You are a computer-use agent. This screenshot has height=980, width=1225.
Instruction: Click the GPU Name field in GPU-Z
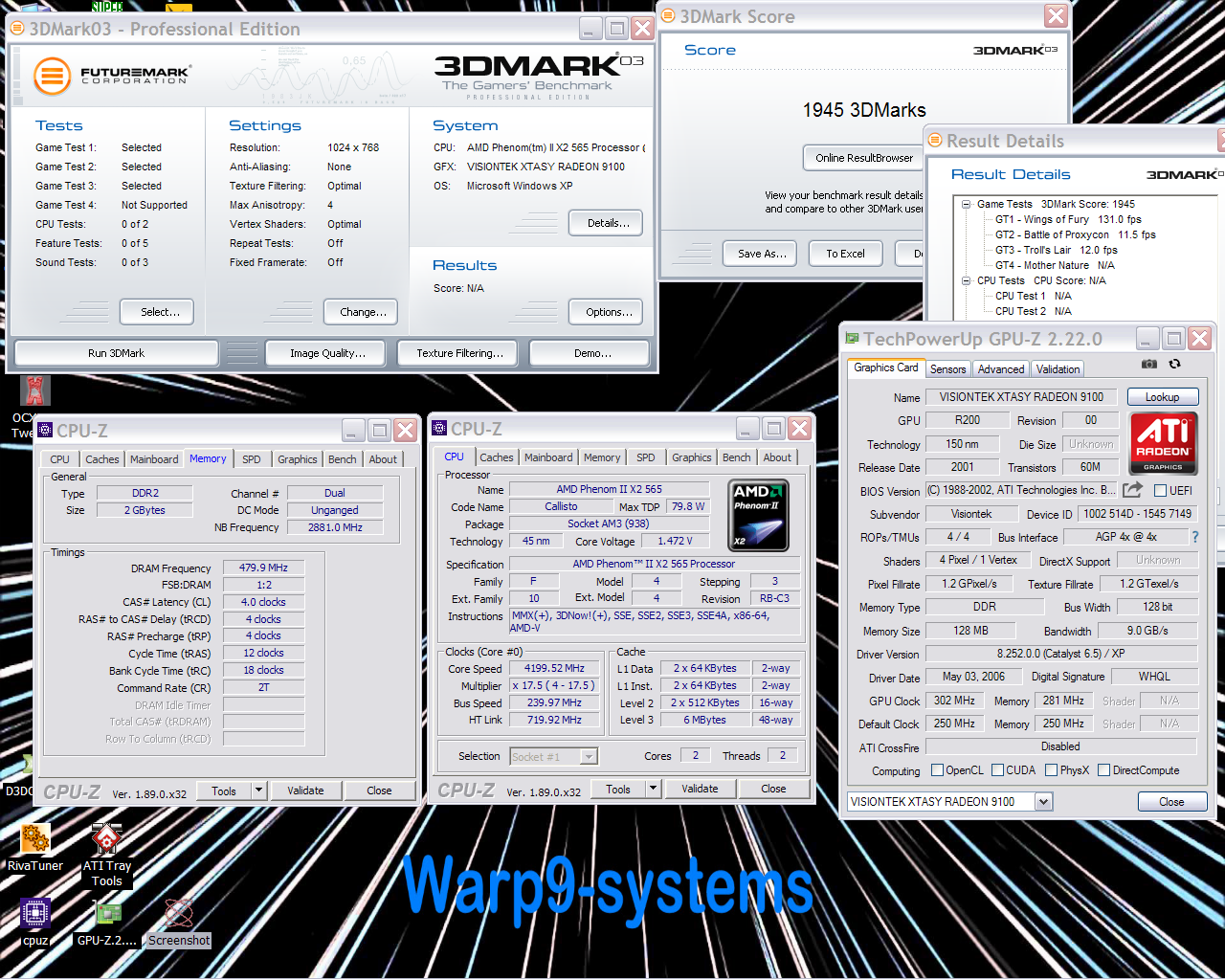(1021, 396)
